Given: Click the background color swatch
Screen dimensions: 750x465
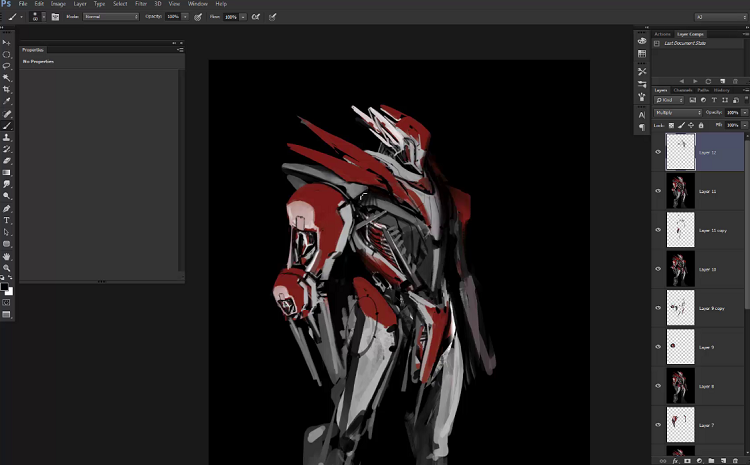Looking at the screenshot, I should pos(10,291).
